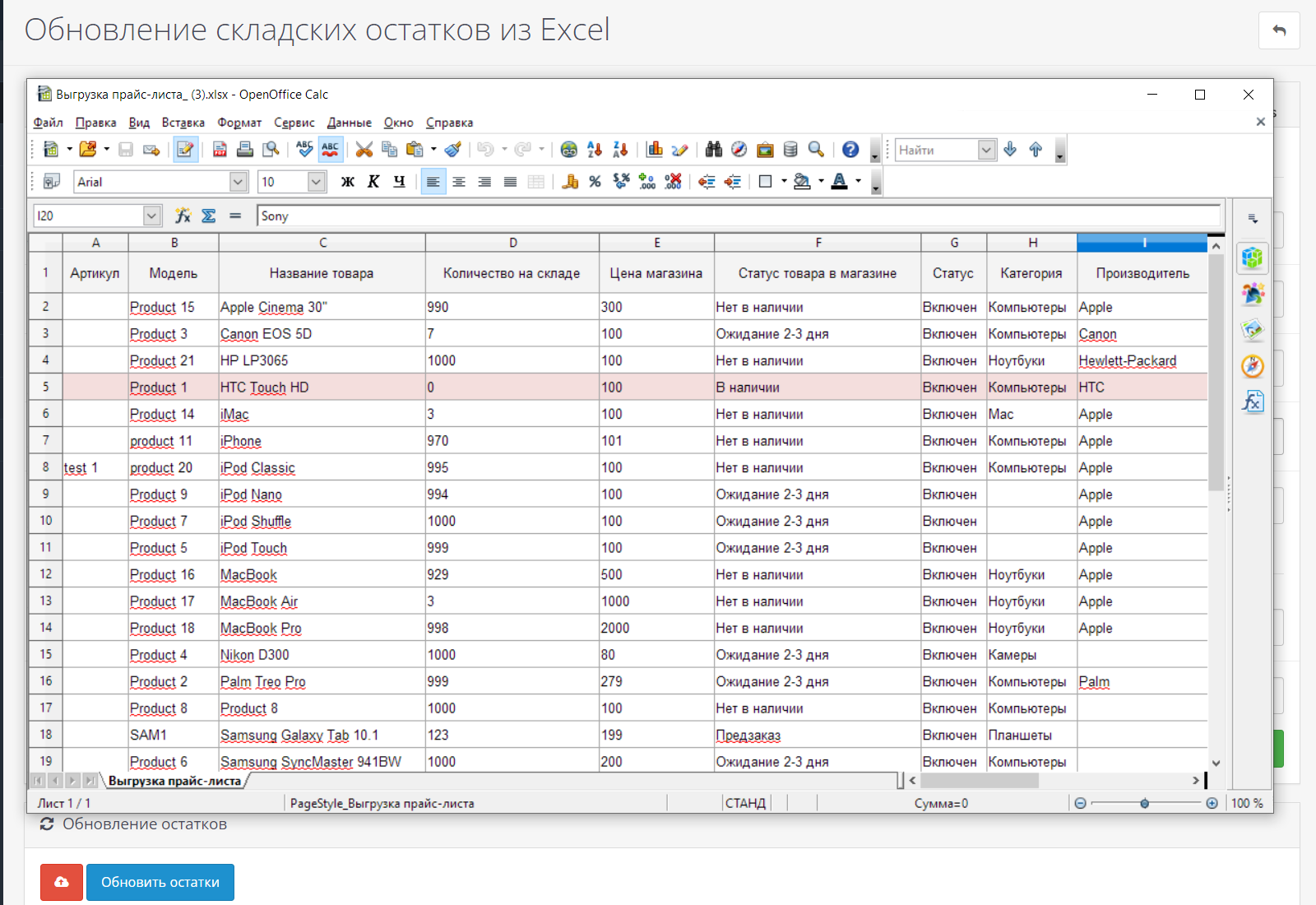Screen dimensions: 1316x905
Task: Run the Spelling check icon
Action: [305, 150]
